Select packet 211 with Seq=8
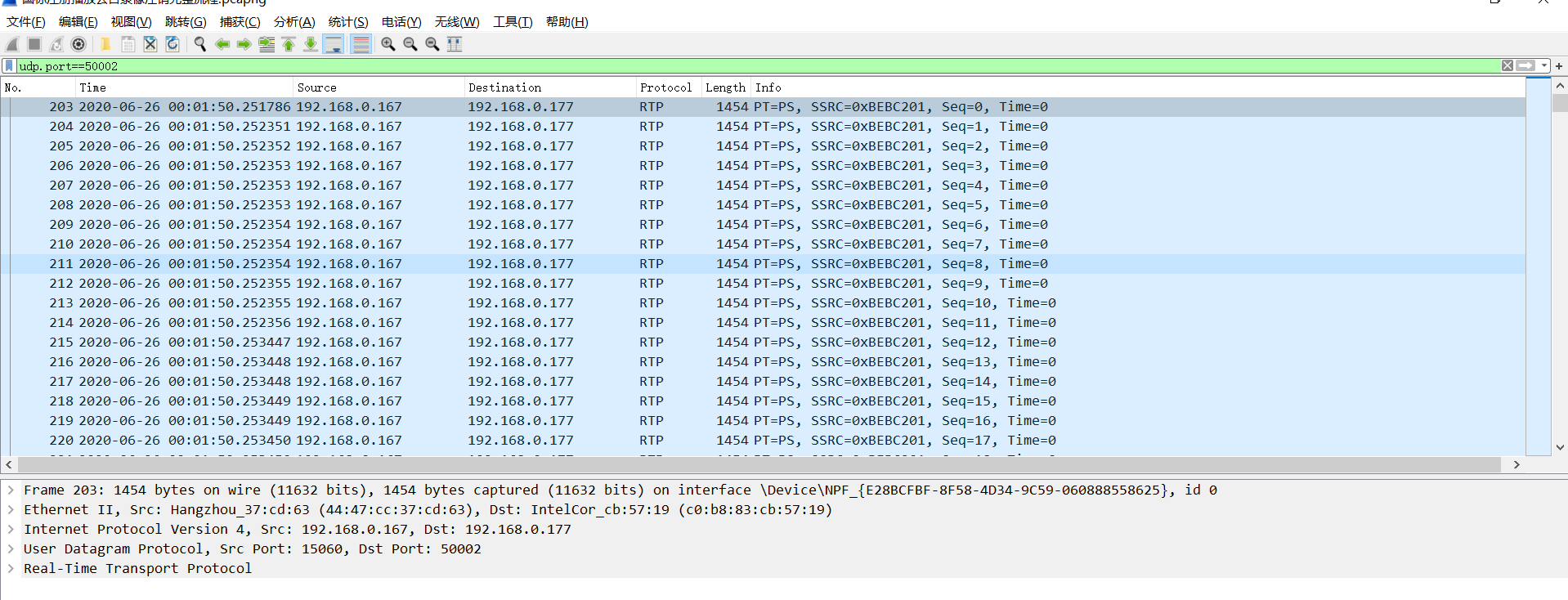The height and width of the screenshot is (600, 1568). pos(764,264)
